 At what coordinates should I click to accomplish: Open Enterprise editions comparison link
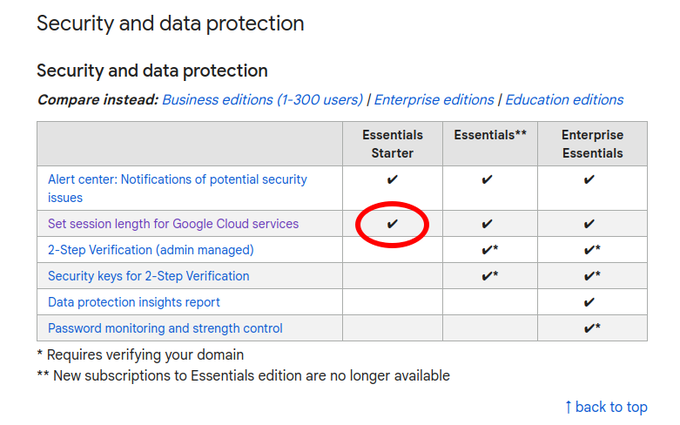434,100
